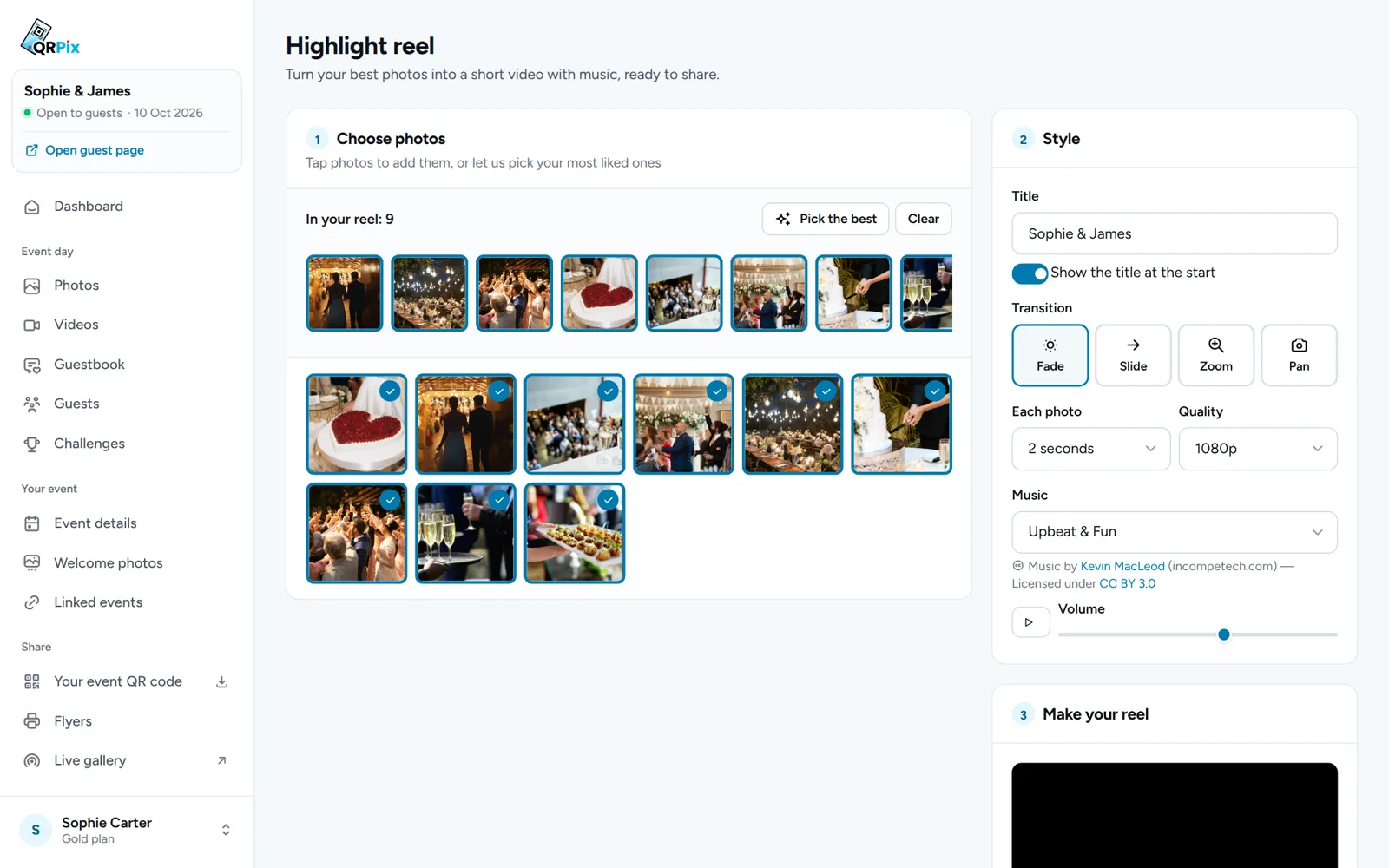Image resolution: width=1389 pixels, height=868 pixels.
Task: Go to Guestbook section
Action: pos(89,365)
